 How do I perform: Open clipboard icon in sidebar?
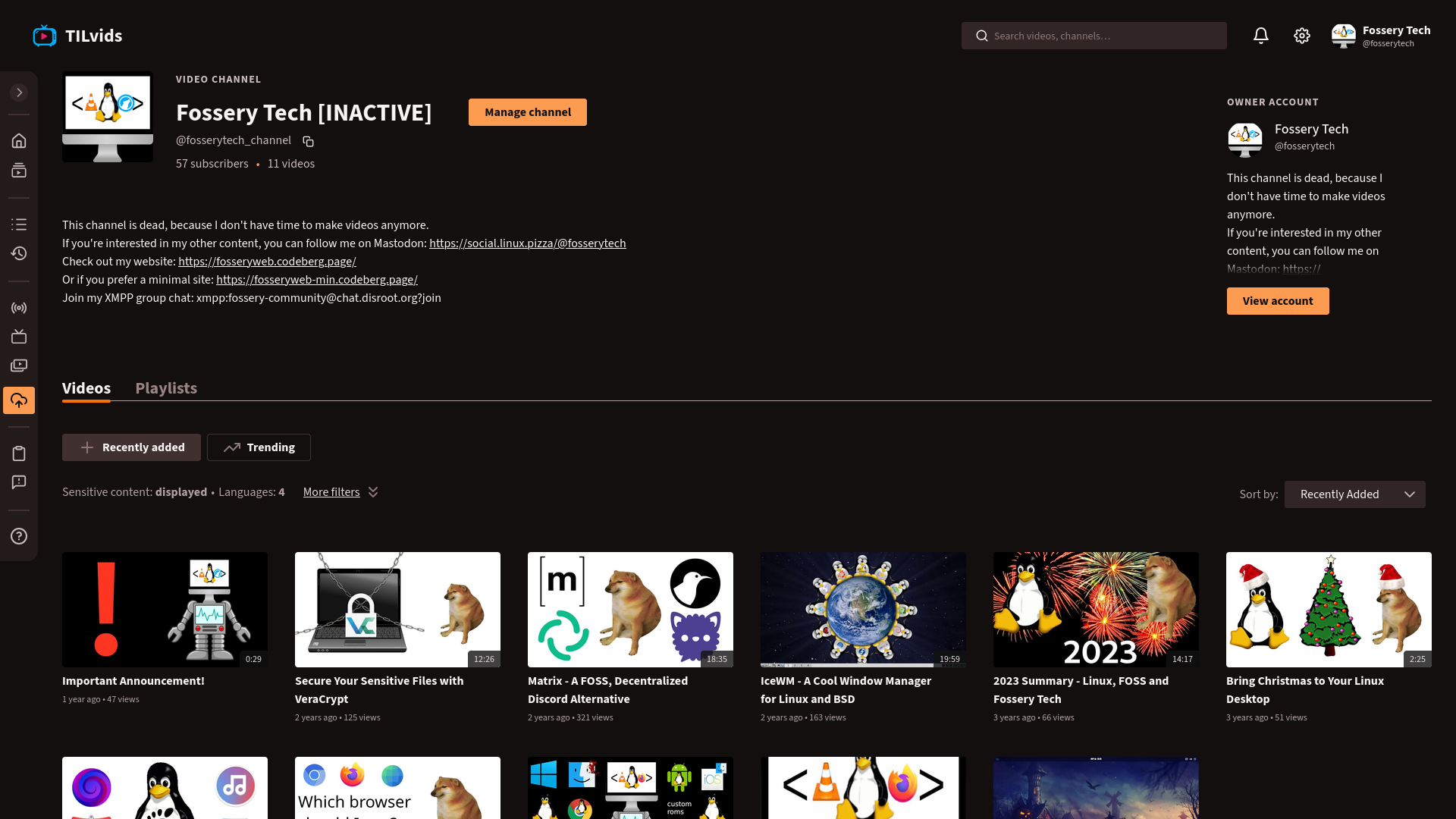(19, 453)
